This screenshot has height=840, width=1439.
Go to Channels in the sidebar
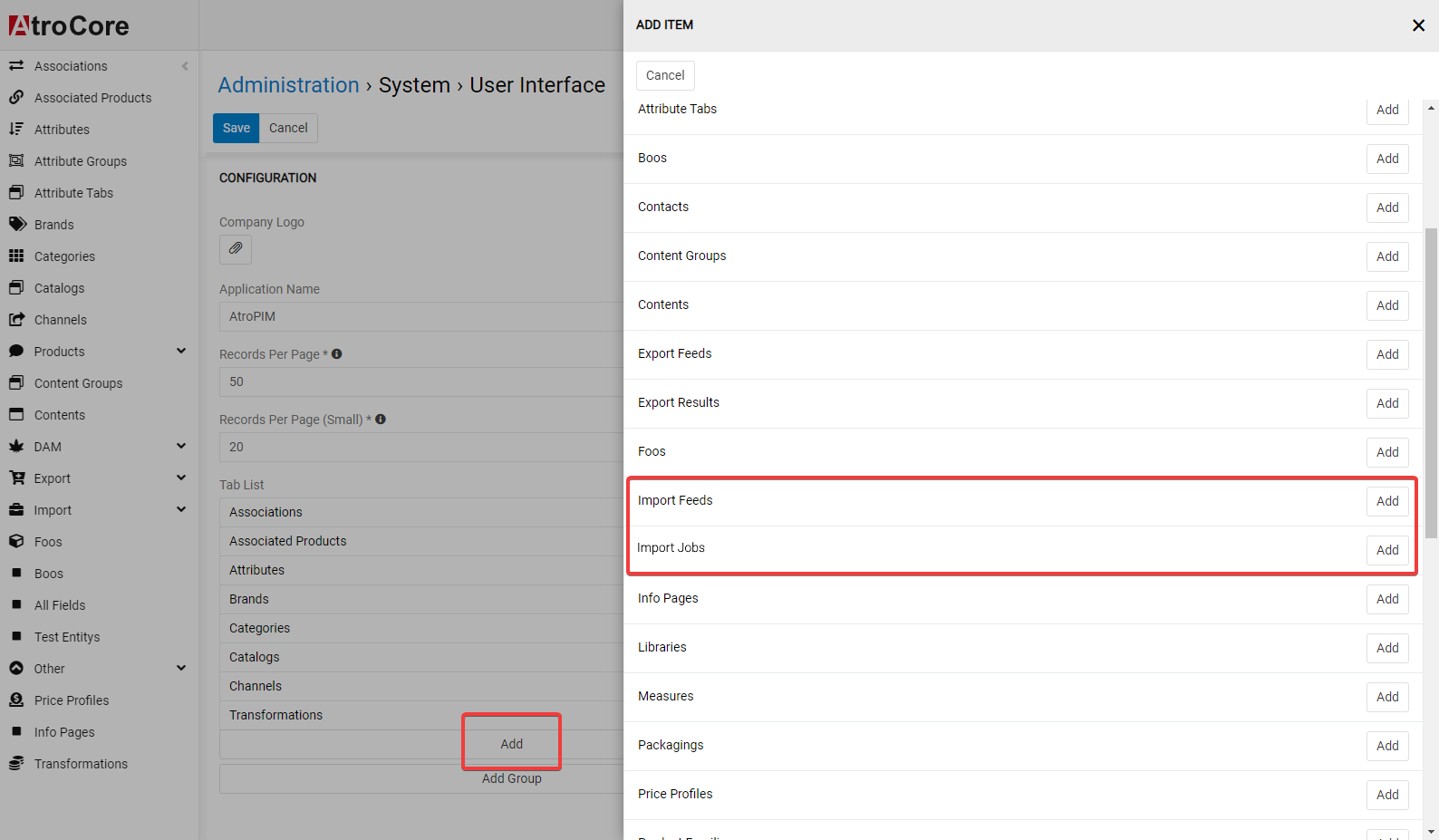pos(61,320)
